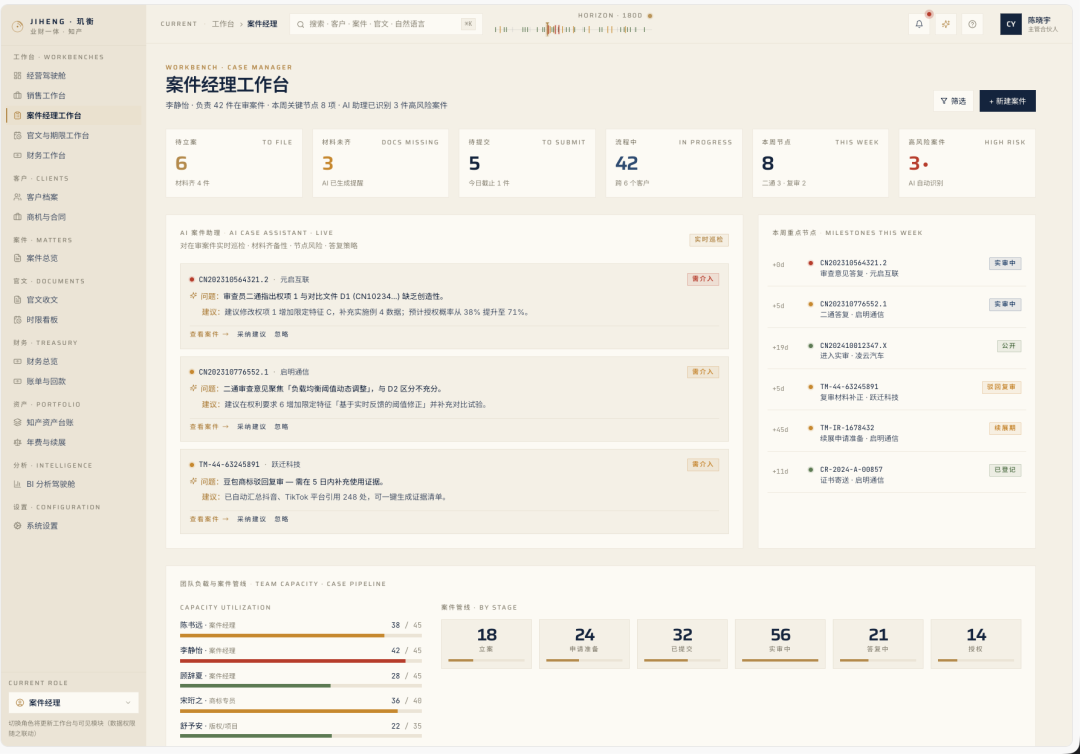This screenshot has width=1080, height=754.
Task: Click the 商机与合同 briefcase icon
Action: pos(17,217)
